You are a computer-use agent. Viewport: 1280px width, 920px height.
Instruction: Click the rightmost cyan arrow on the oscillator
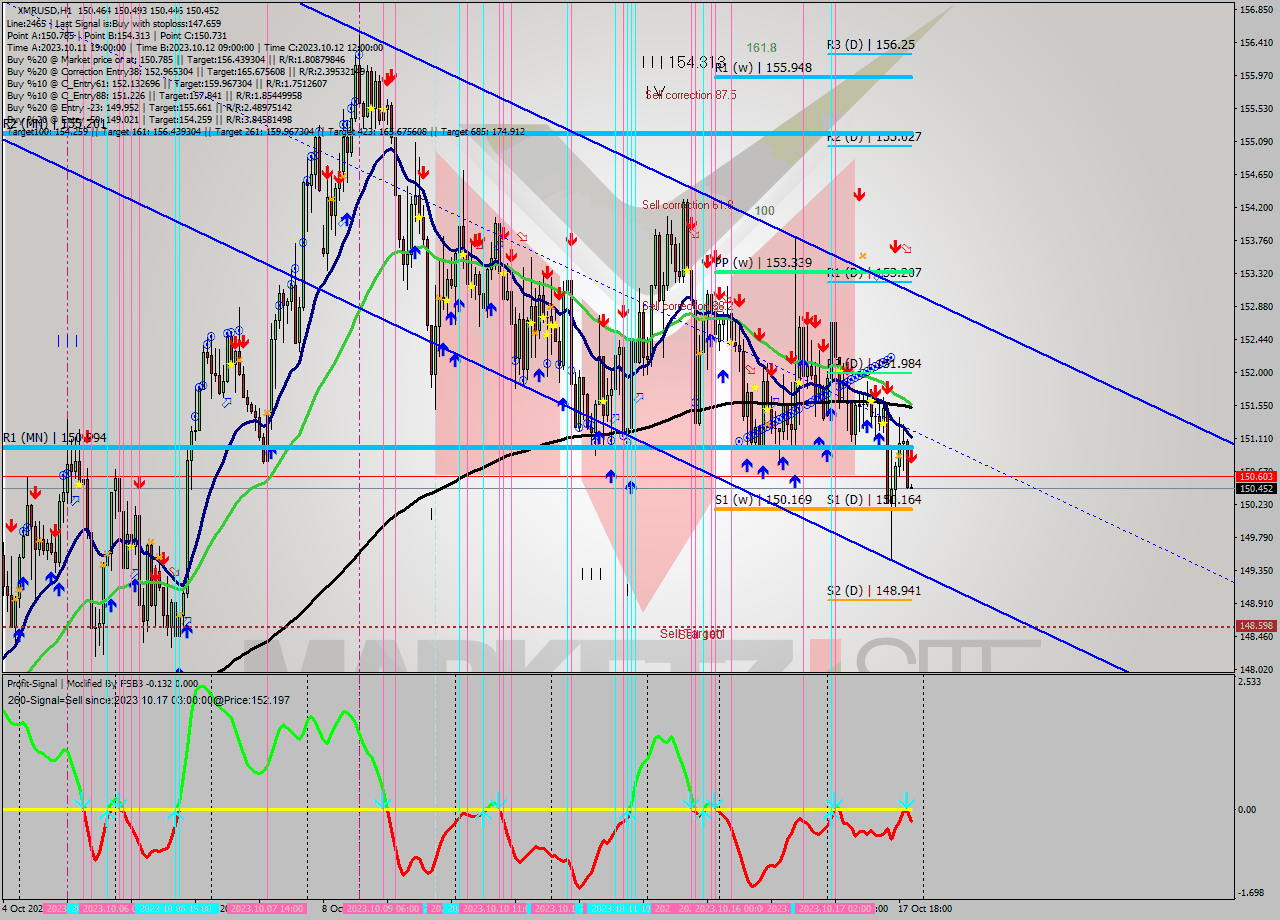[x=905, y=801]
